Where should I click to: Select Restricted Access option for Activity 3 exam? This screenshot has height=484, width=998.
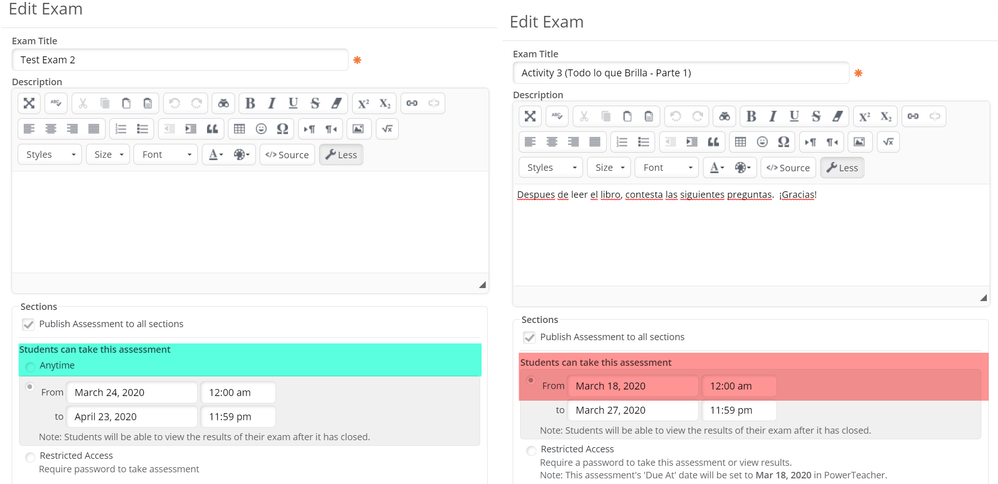530,450
